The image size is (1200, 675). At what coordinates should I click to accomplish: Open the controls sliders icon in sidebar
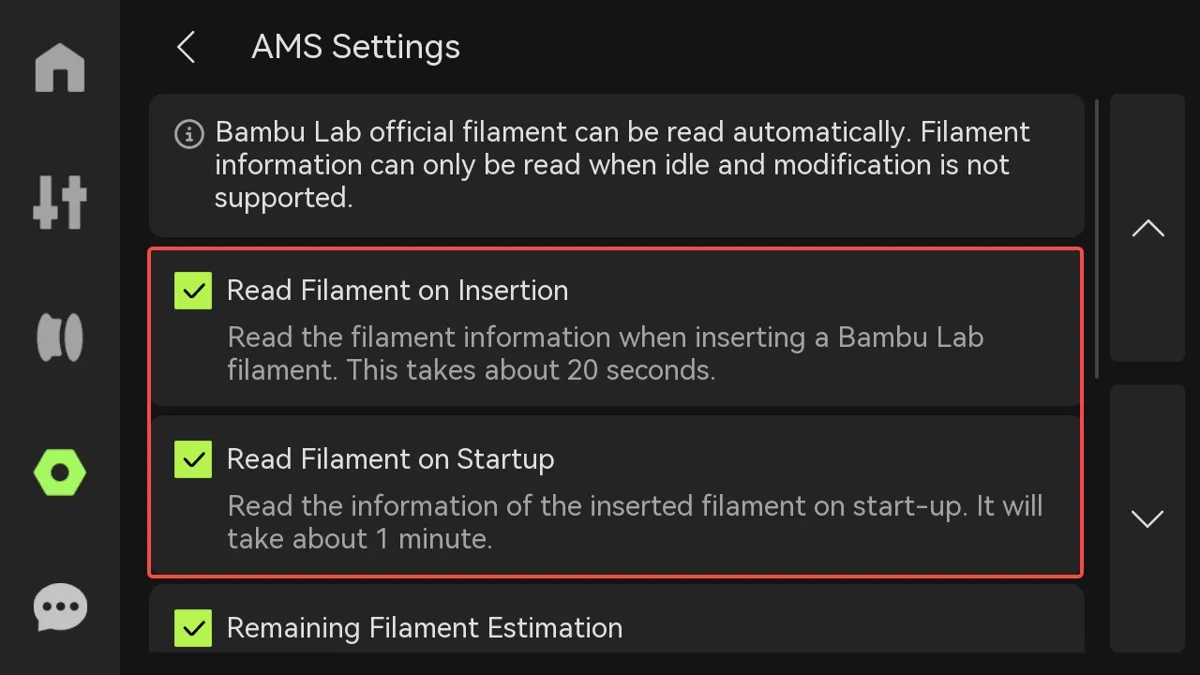[60, 202]
